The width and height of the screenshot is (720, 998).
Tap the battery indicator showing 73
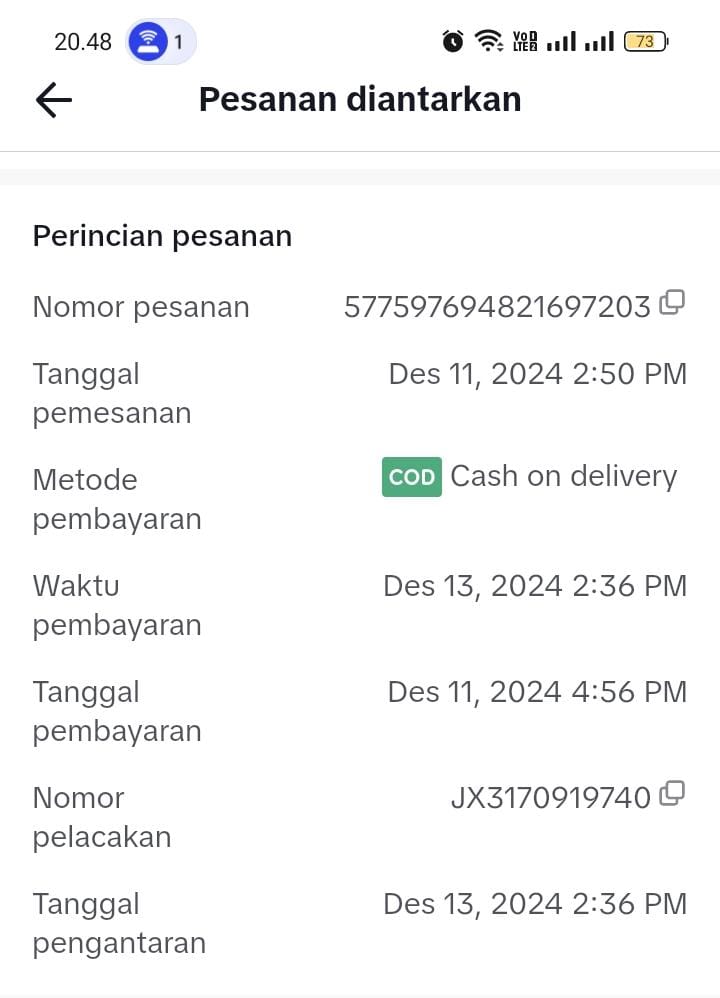pos(646,41)
